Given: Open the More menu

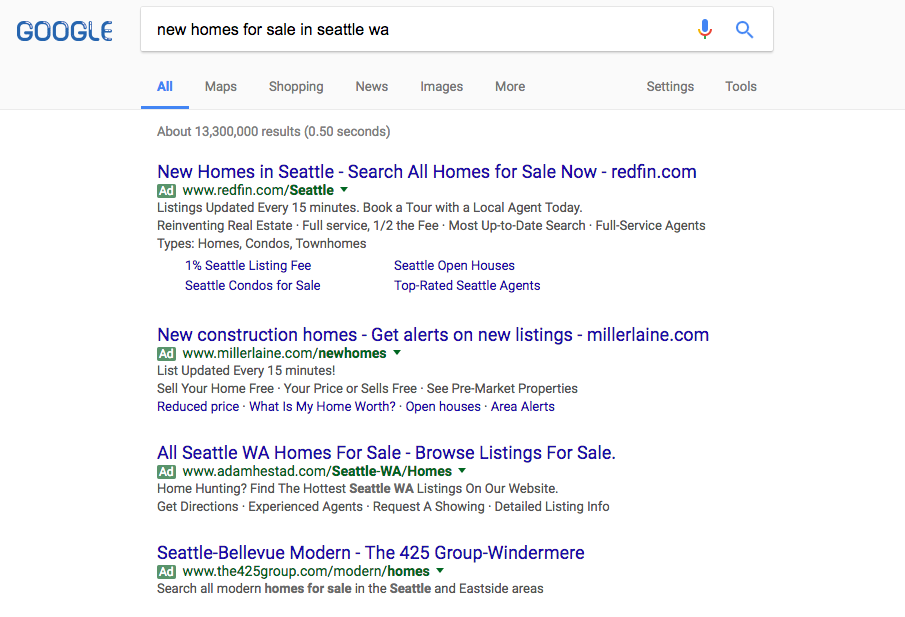Looking at the screenshot, I should click(510, 87).
